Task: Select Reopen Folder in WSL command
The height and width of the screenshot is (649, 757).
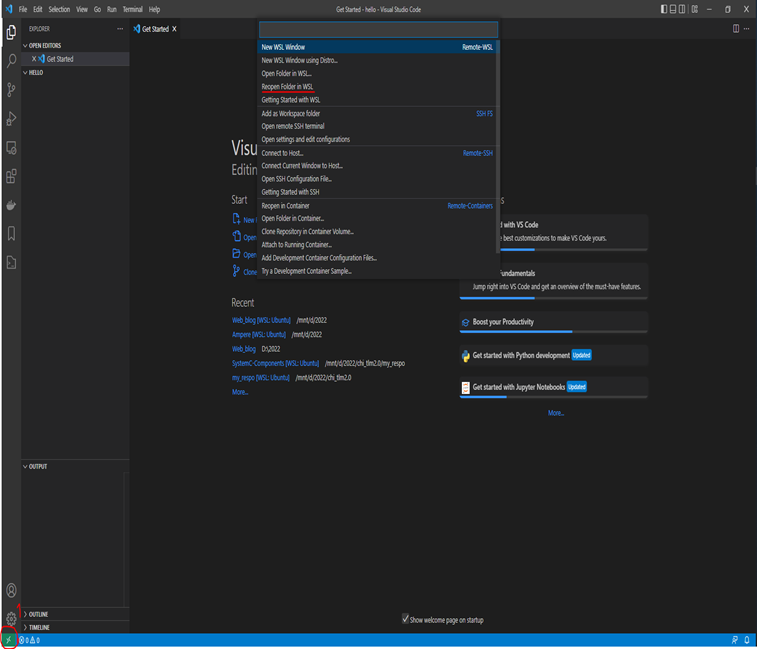Action: tap(377, 86)
